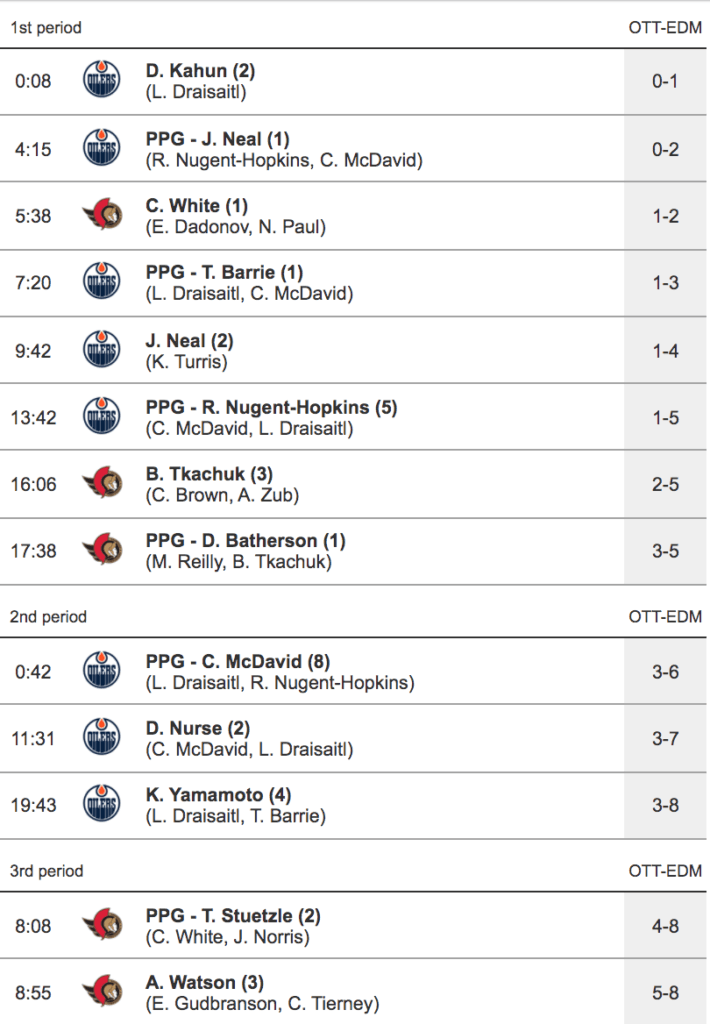Screen dimensions: 710x1024
Task: Click Oilers logo beside K. Yamamoto goal
Action: [102, 805]
